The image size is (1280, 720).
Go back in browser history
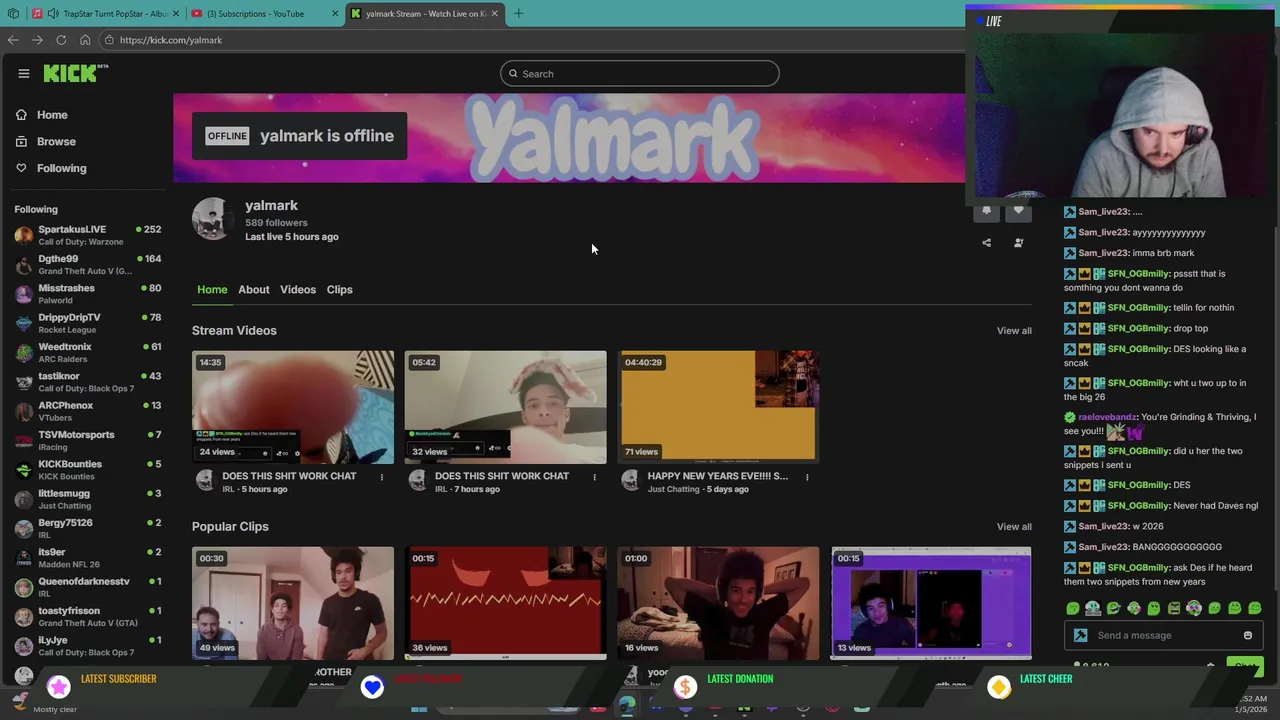(x=13, y=40)
